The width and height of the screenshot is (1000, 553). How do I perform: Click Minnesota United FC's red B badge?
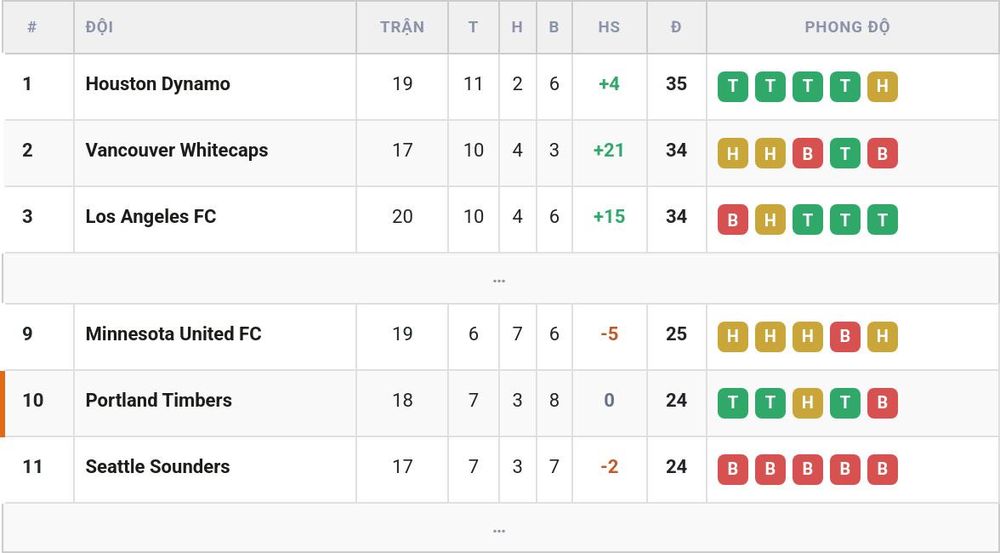click(845, 337)
